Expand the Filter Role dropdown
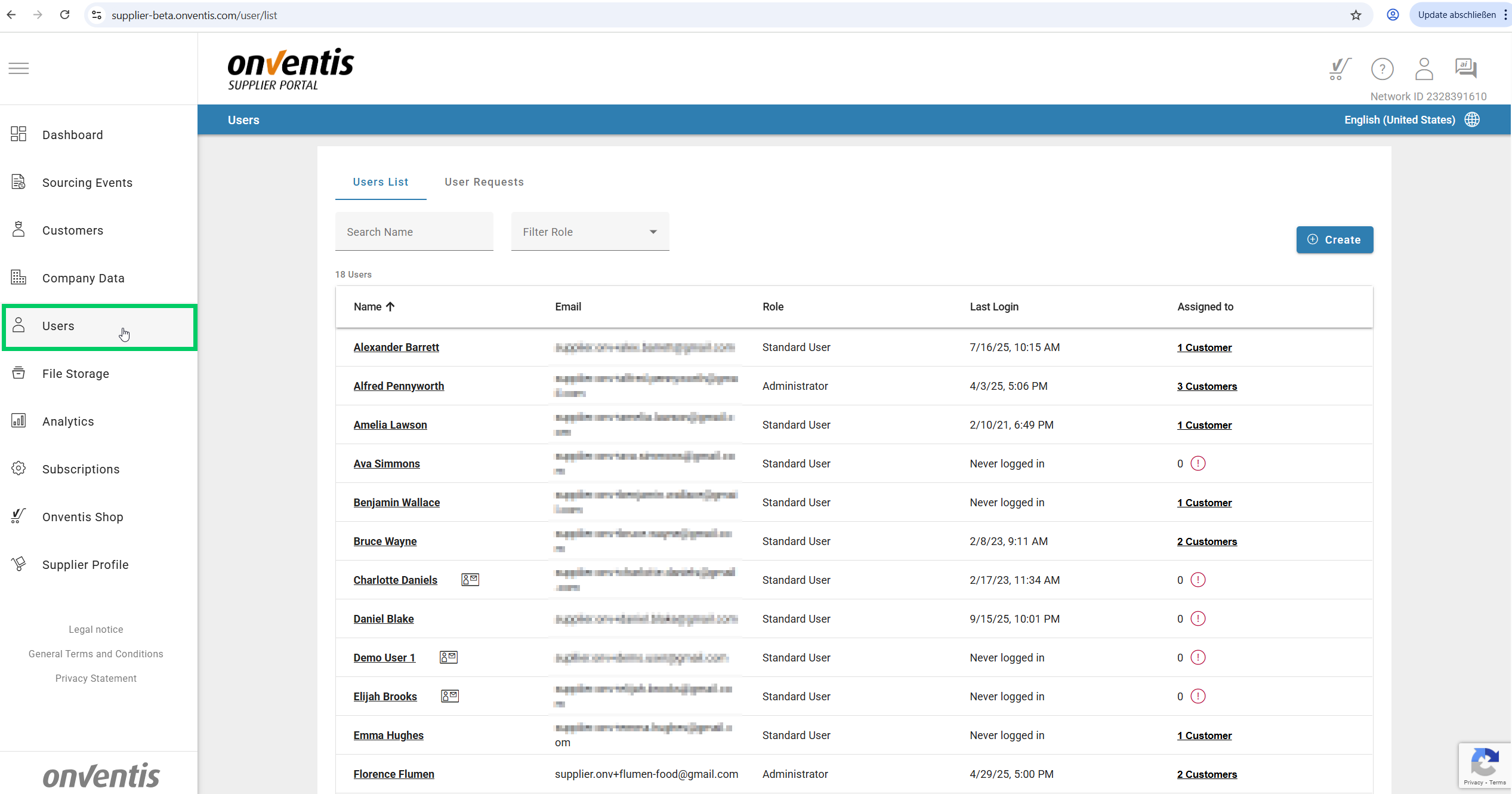1512x794 pixels. point(590,232)
